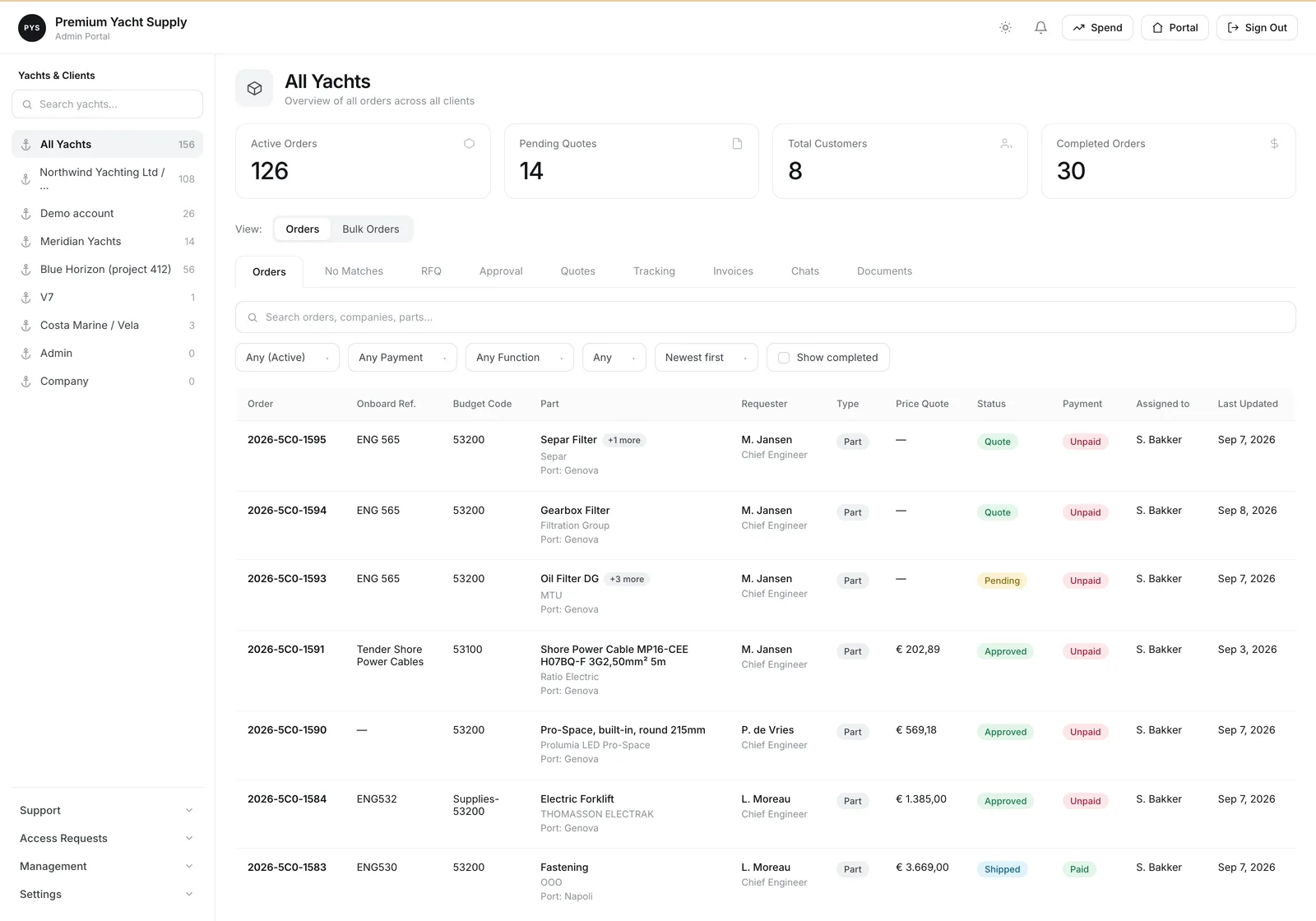1316x921 pixels.
Task: Toggle the light/dark theme sun icon
Action: pyautogui.click(x=1005, y=28)
